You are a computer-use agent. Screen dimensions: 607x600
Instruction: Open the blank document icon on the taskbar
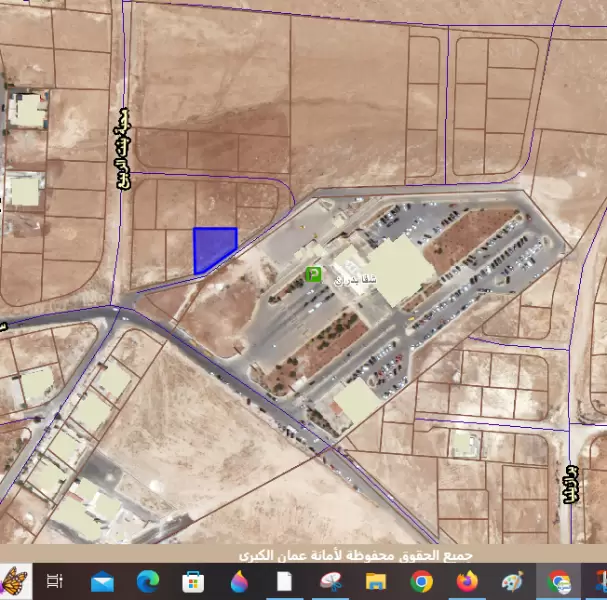pyautogui.click(x=284, y=581)
